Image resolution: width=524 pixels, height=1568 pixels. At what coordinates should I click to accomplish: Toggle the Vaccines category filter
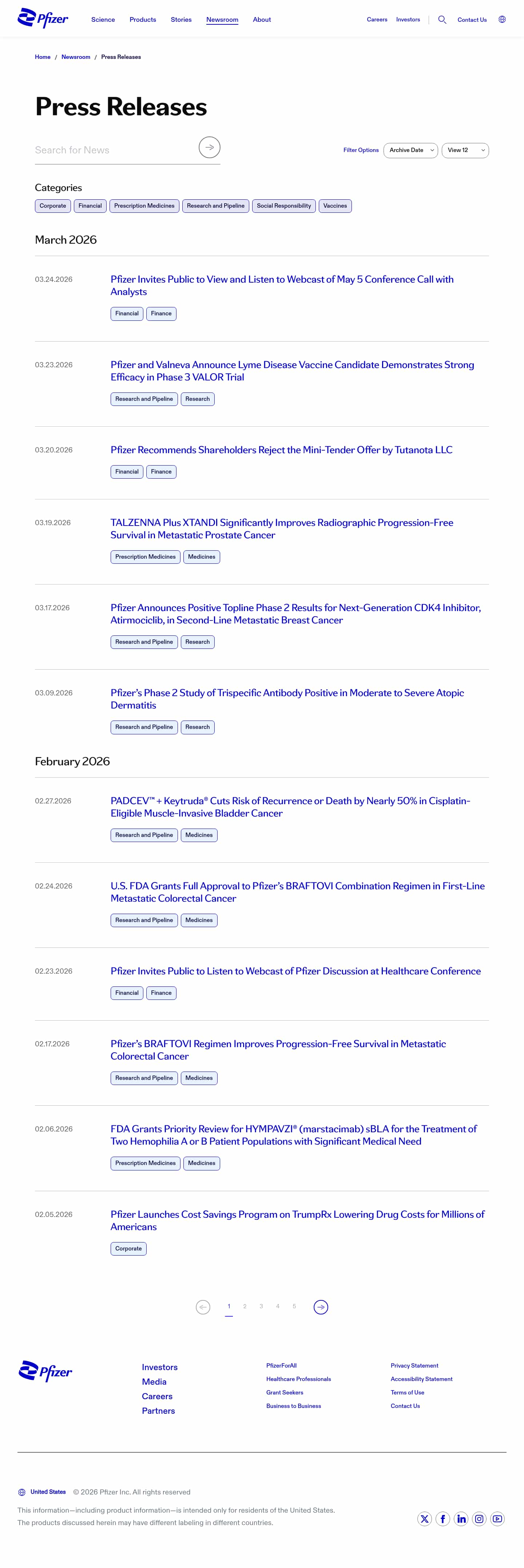click(335, 206)
